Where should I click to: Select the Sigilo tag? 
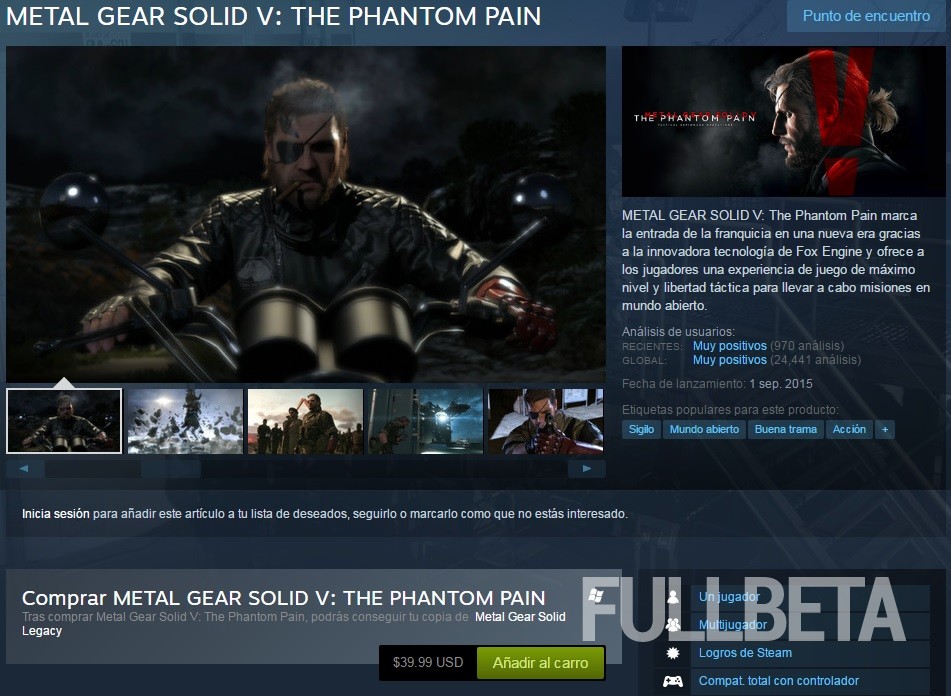point(641,429)
